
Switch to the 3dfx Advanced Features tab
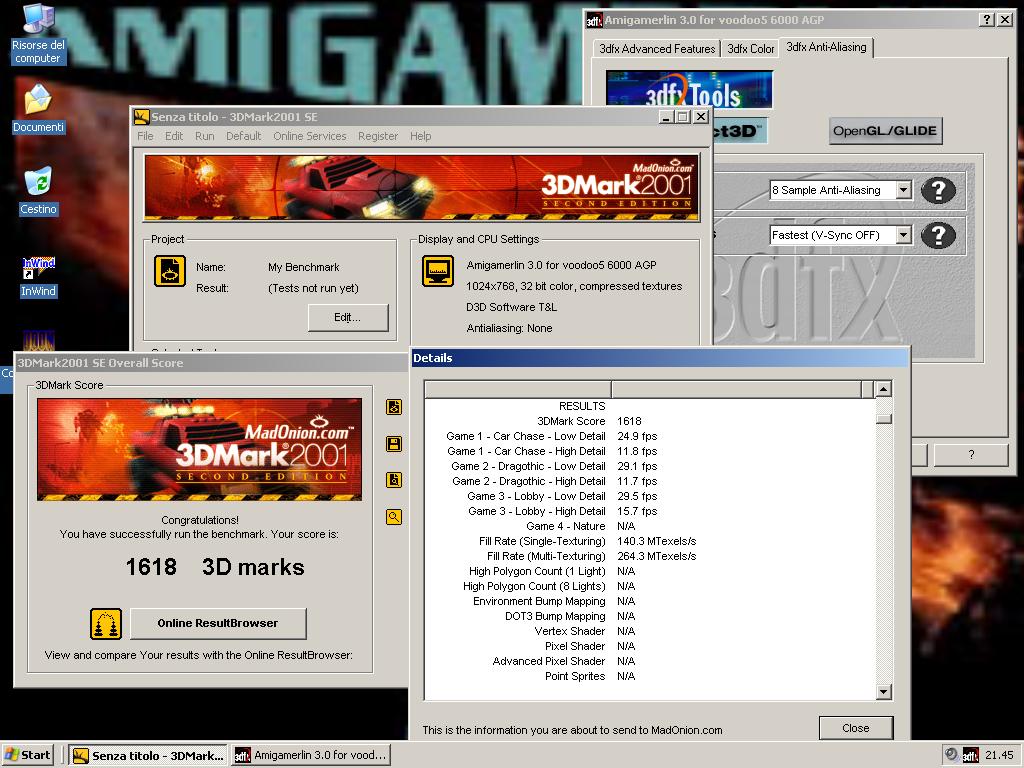click(x=657, y=49)
